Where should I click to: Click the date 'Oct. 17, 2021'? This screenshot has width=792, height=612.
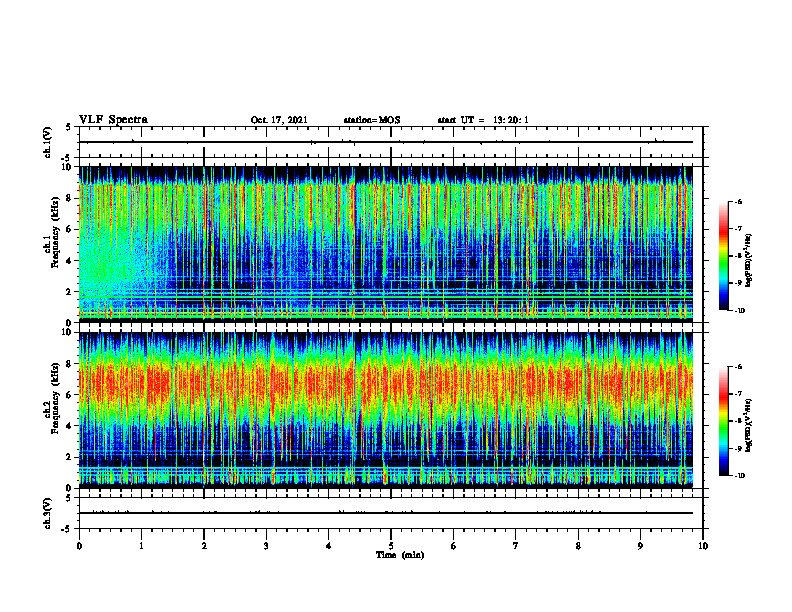coord(279,120)
